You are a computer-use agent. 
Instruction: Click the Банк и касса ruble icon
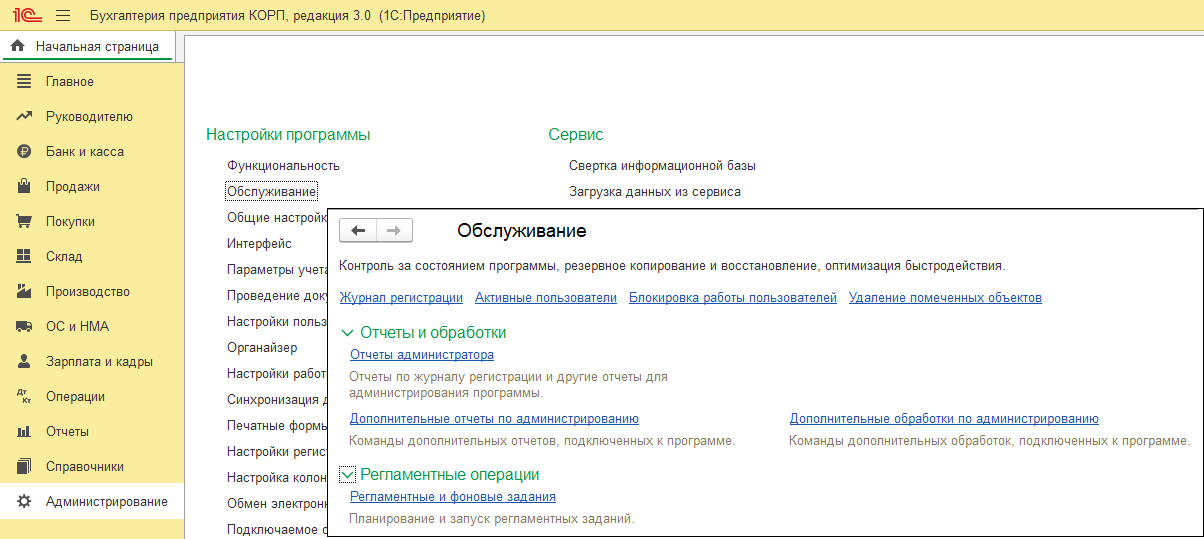[25, 152]
